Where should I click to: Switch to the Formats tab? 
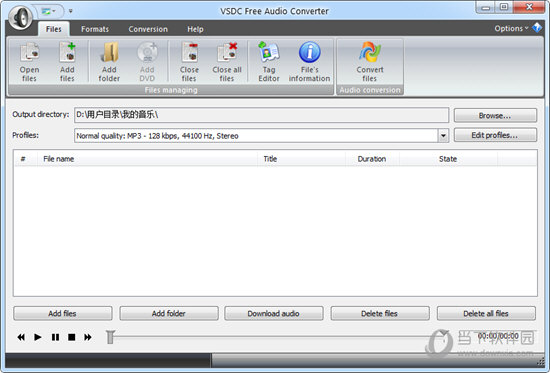coord(95,29)
